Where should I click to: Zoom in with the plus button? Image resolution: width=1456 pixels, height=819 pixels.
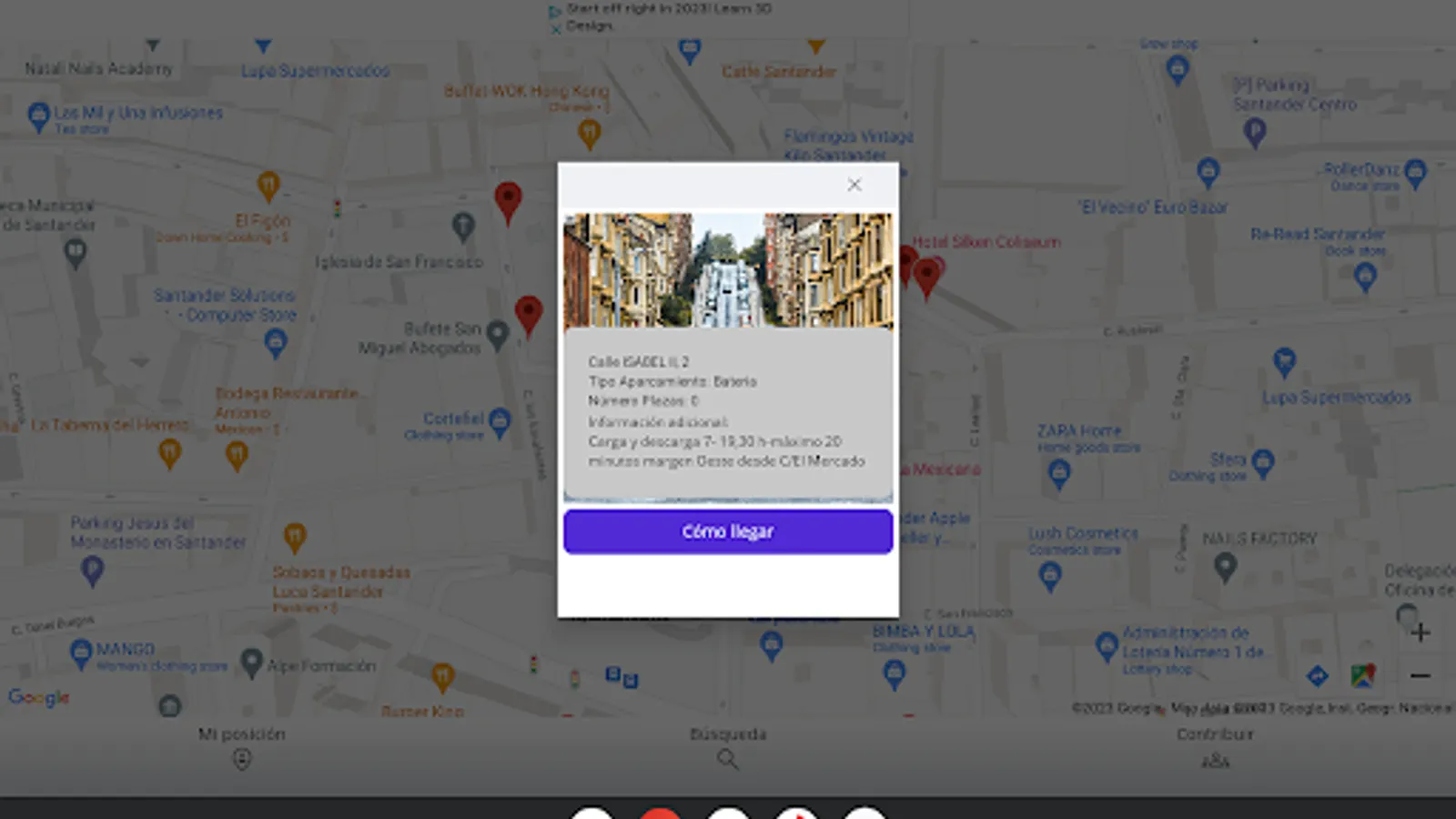click(1421, 632)
